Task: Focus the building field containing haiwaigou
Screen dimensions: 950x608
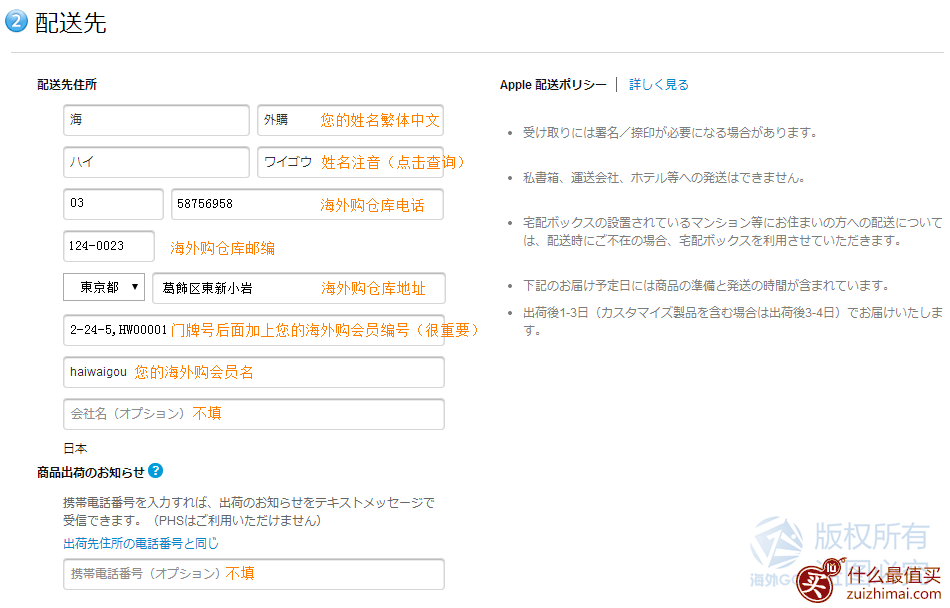Action: pyautogui.click(x=254, y=372)
